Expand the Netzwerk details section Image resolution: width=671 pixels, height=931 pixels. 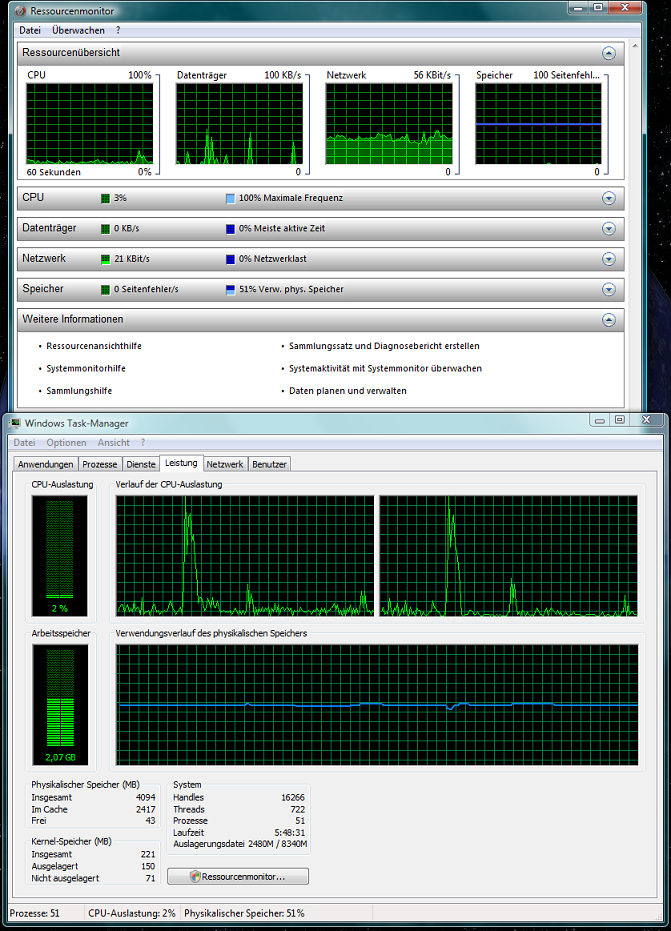point(608,259)
